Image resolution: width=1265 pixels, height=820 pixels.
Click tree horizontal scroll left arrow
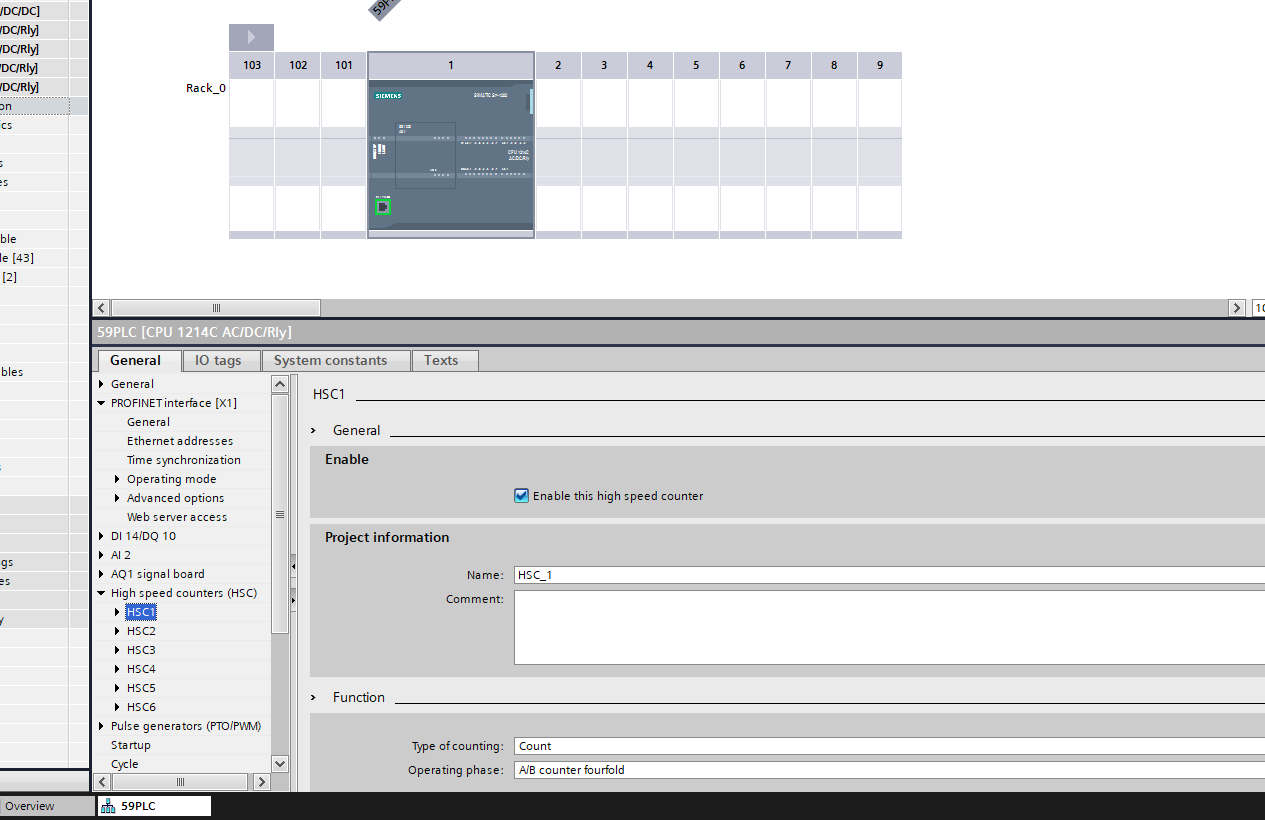(101, 782)
